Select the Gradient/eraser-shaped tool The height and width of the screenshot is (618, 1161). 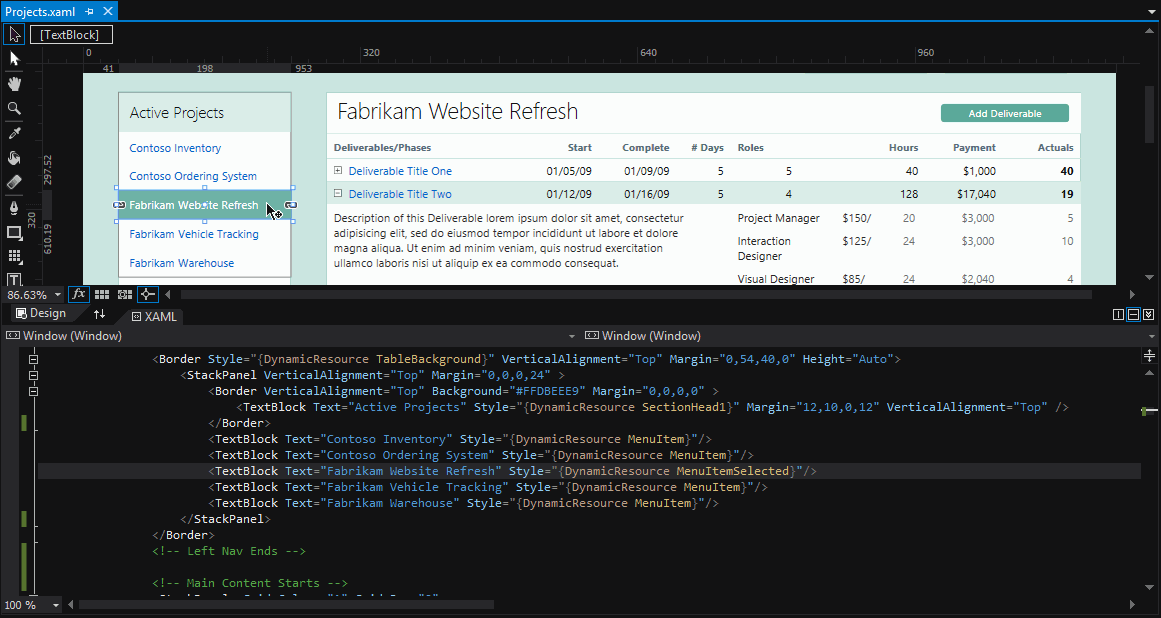14,182
